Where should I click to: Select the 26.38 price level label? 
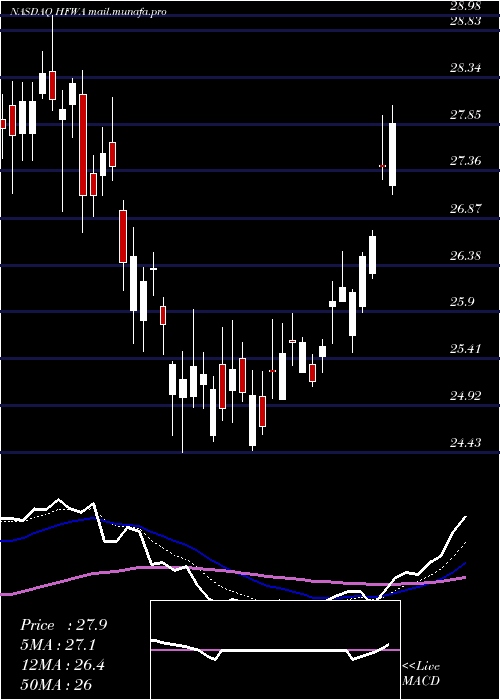465,256
